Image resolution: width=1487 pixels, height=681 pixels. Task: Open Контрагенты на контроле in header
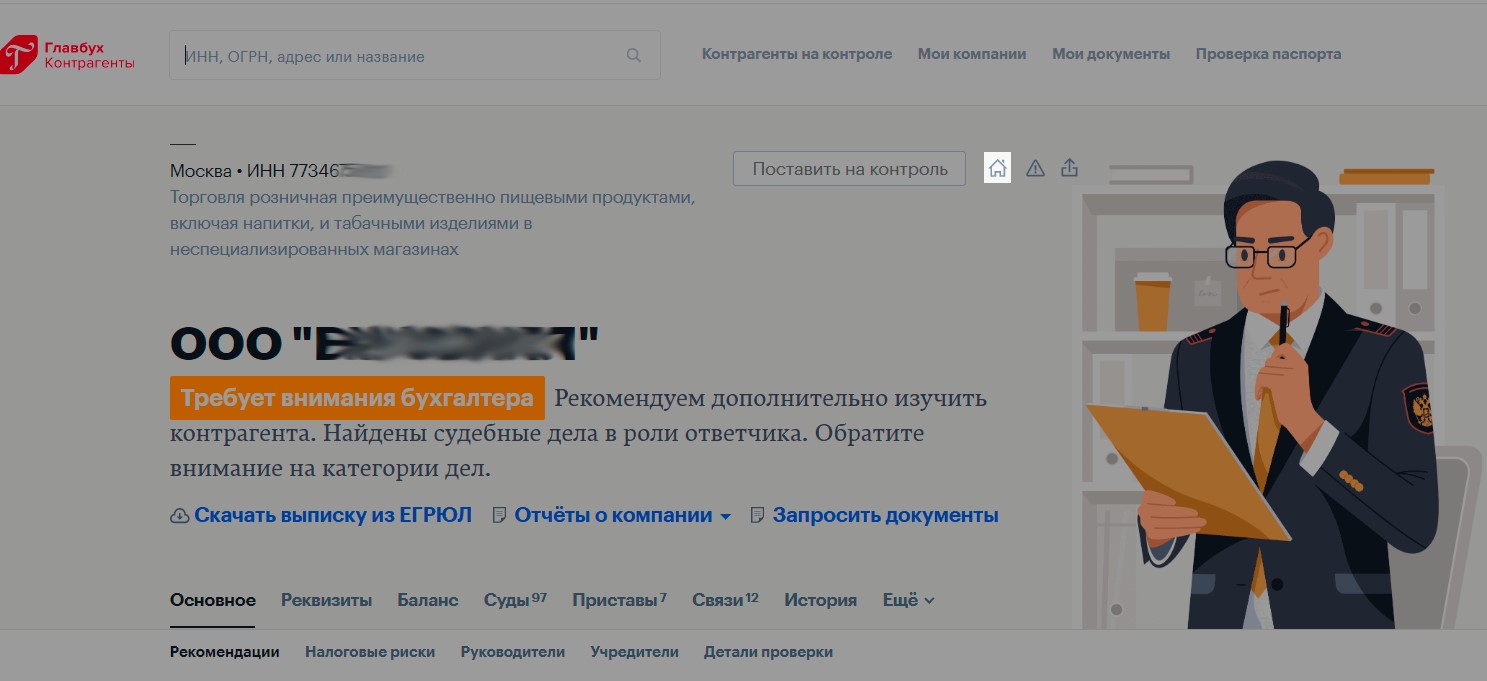pos(796,54)
